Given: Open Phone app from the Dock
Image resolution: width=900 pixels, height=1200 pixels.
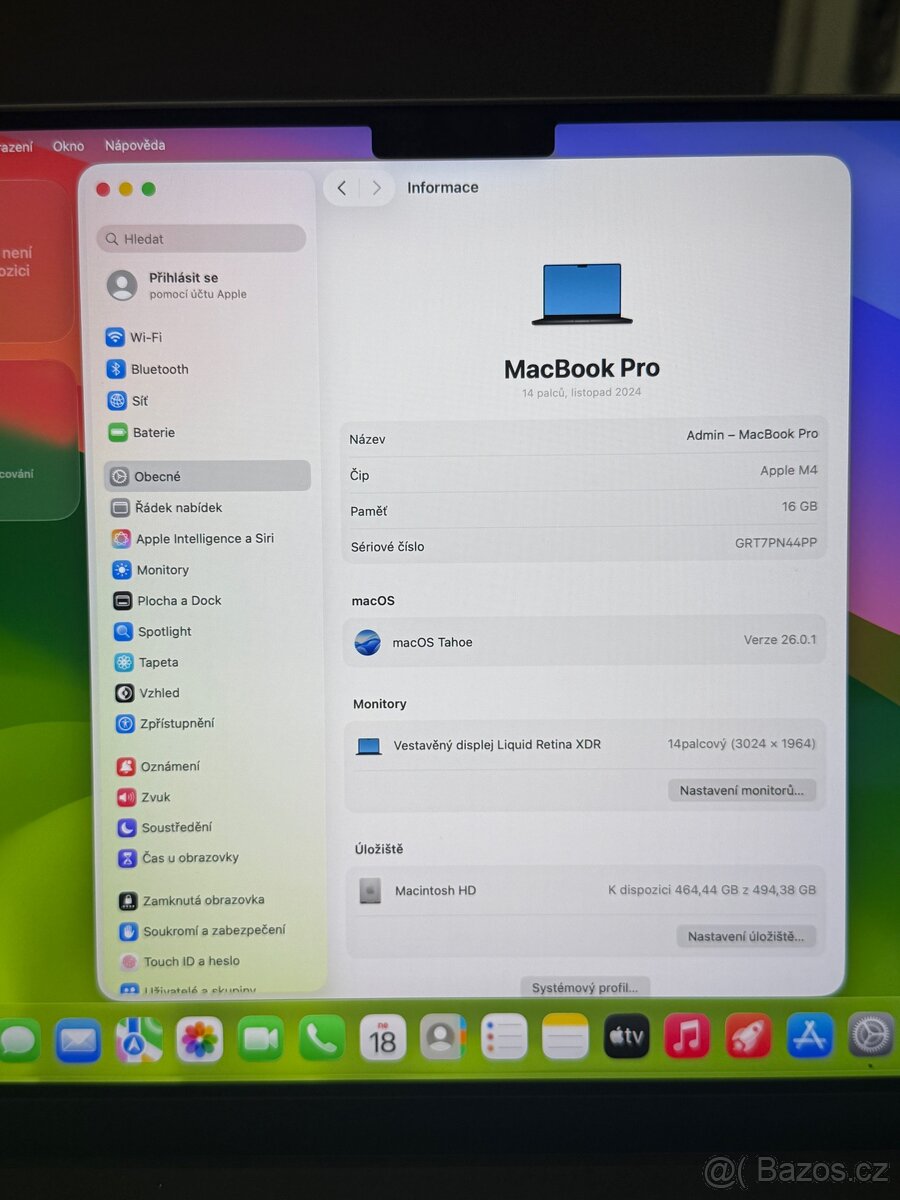Looking at the screenshot, I should point(321,1039).
